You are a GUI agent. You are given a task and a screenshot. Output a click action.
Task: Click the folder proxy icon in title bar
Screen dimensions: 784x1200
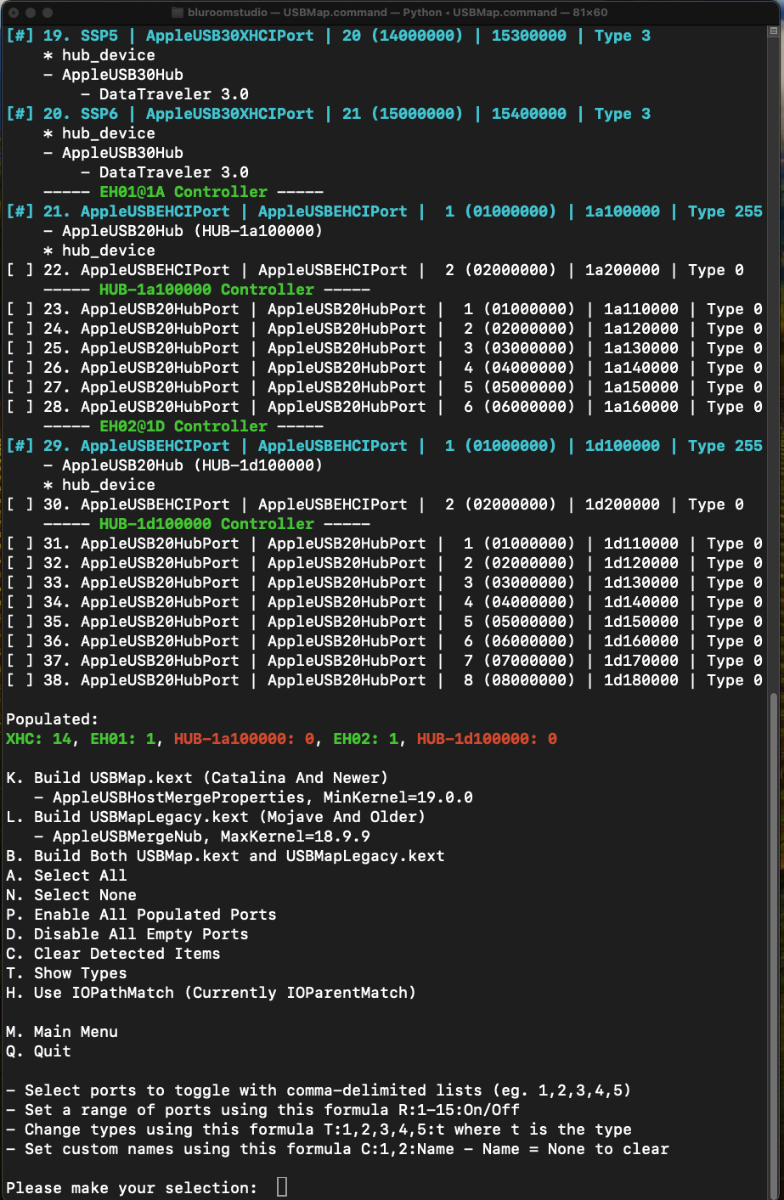(178, 12)
